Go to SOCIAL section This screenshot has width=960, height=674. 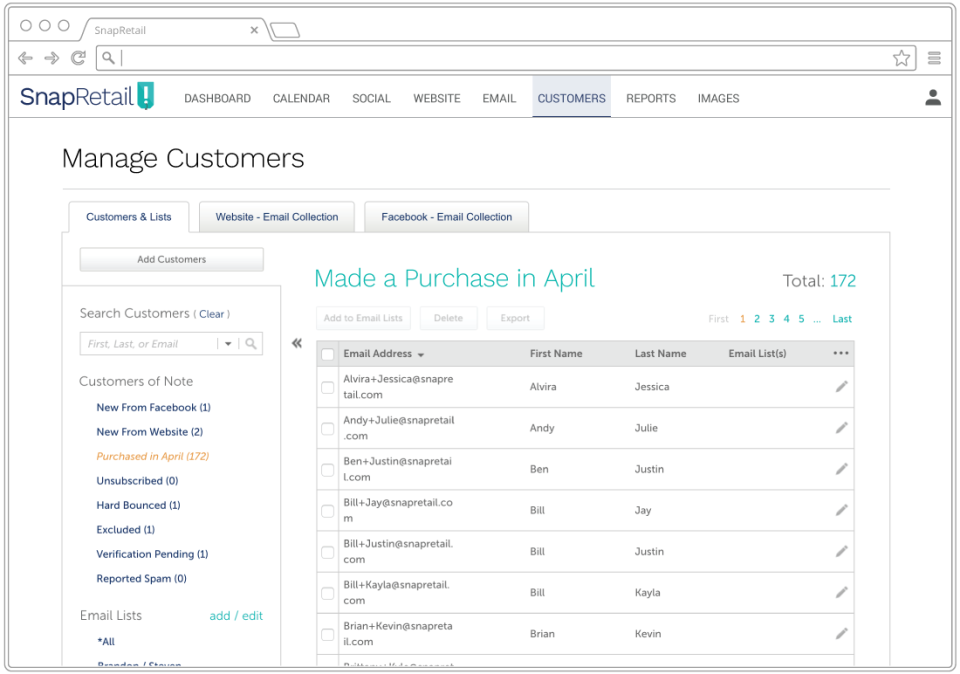[371, 98]
